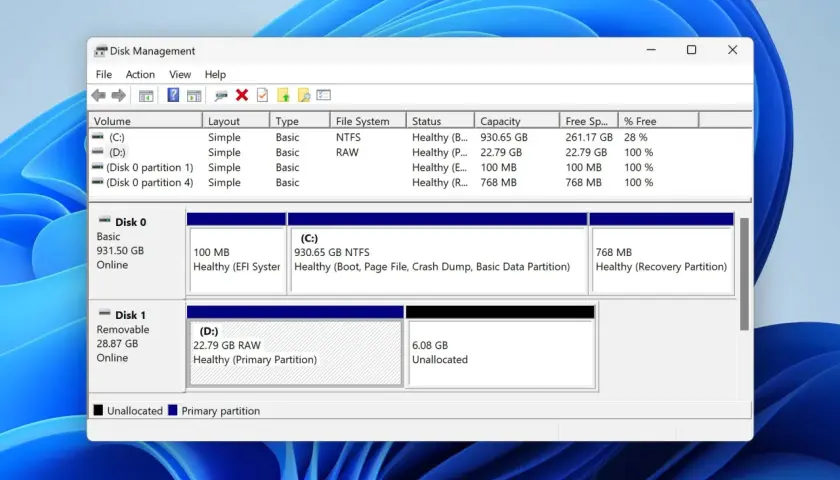Click the Disk 1 label header

[130, 315]
